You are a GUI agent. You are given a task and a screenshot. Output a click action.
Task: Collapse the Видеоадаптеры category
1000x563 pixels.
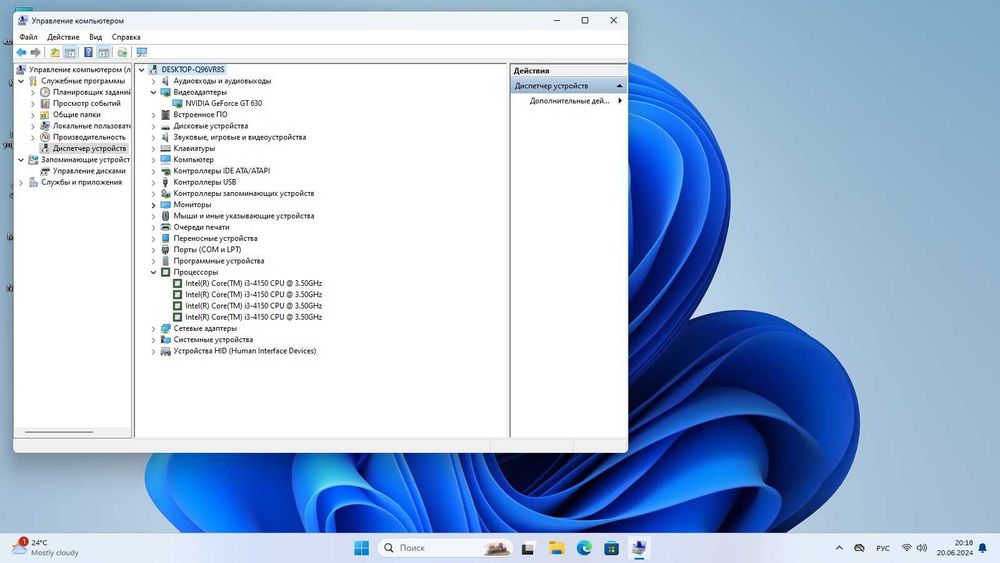(154, 92)
